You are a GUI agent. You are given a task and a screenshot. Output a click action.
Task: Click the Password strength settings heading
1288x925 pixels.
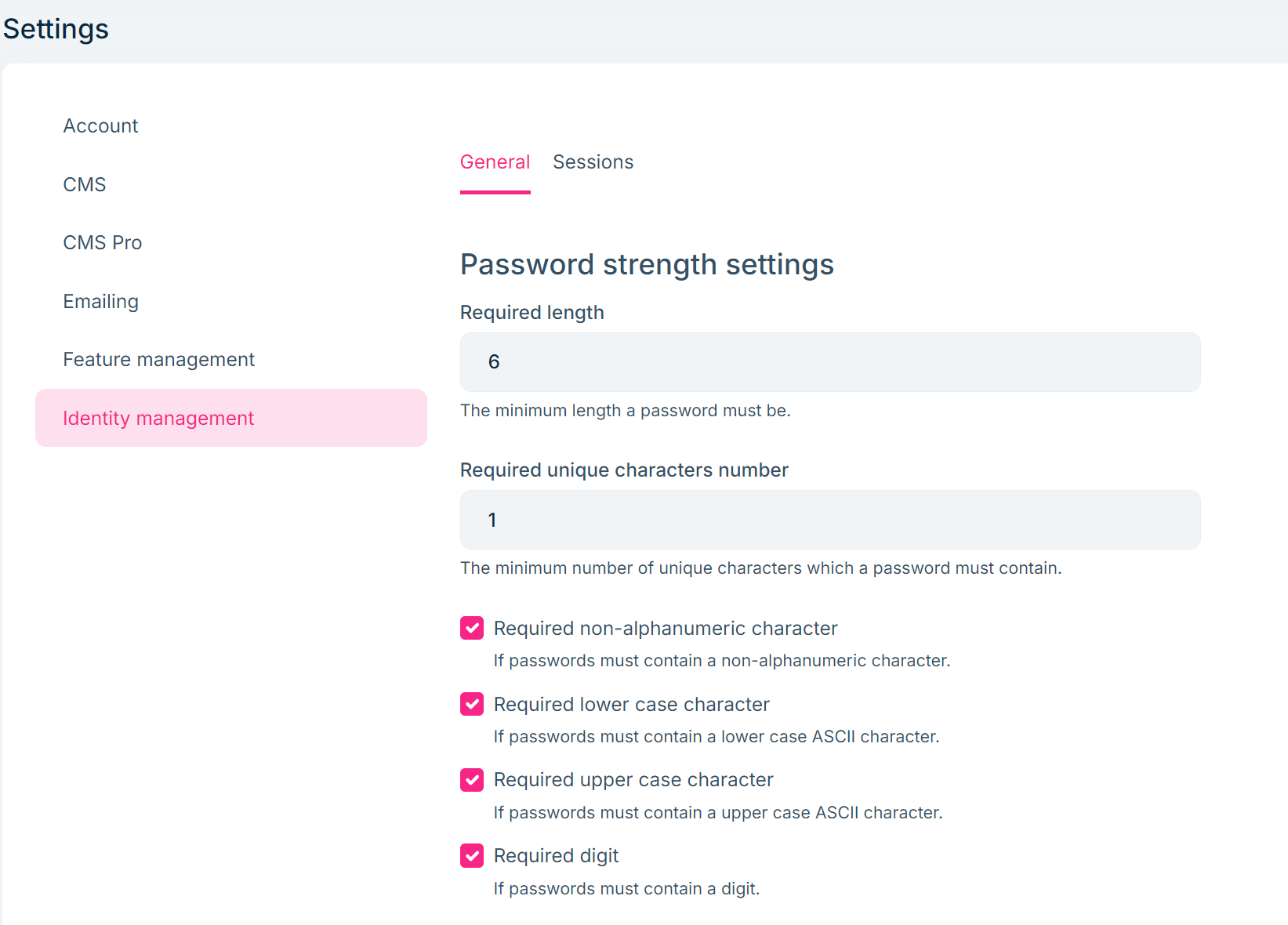click(x=647, y=265)
